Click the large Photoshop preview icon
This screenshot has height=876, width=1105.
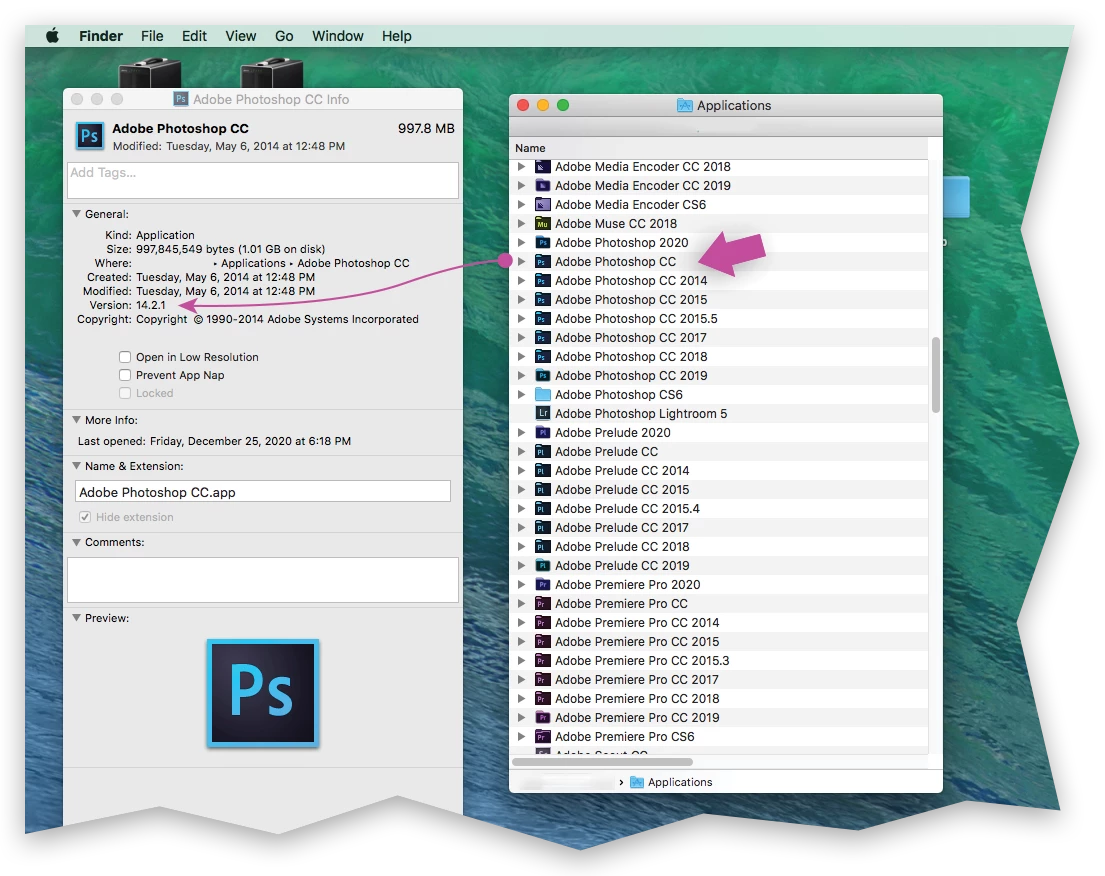click(263, 693)
